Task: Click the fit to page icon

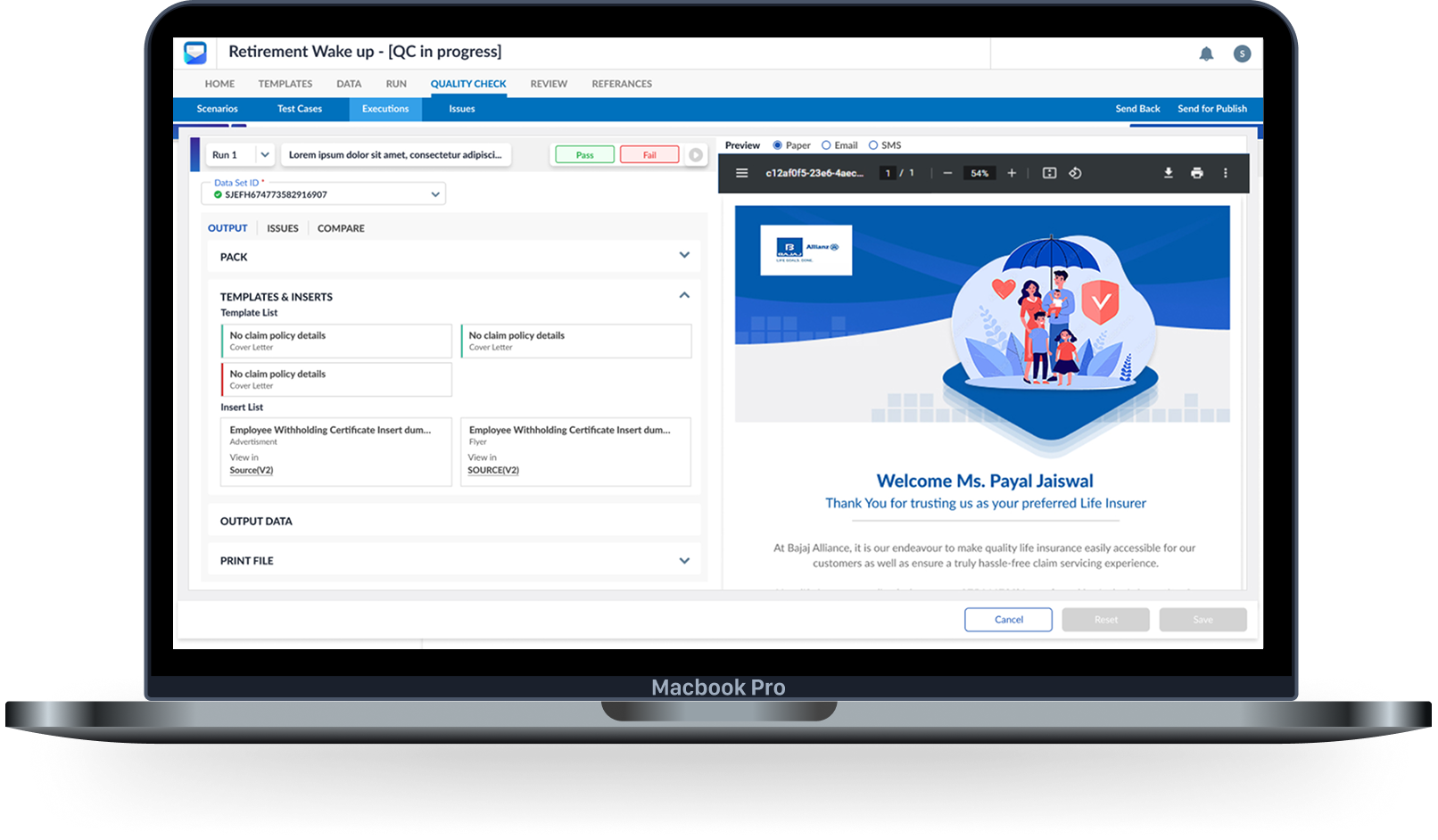Action: [x=1049, y=173]
